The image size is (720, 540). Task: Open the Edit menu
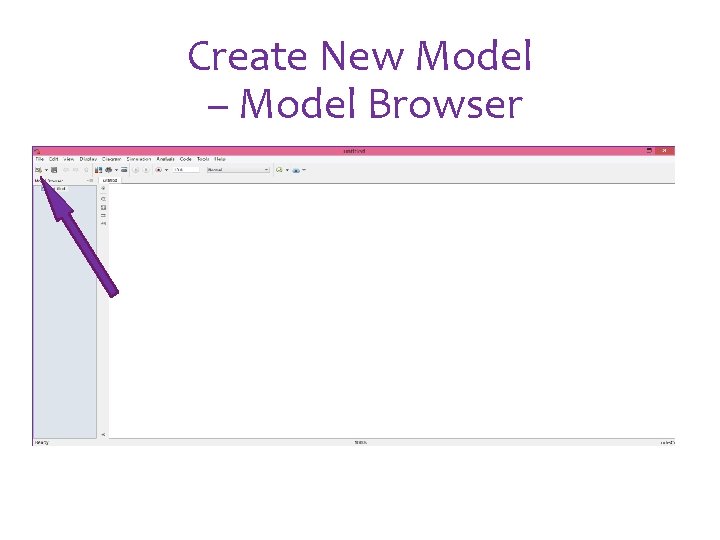tap(54, 159)
